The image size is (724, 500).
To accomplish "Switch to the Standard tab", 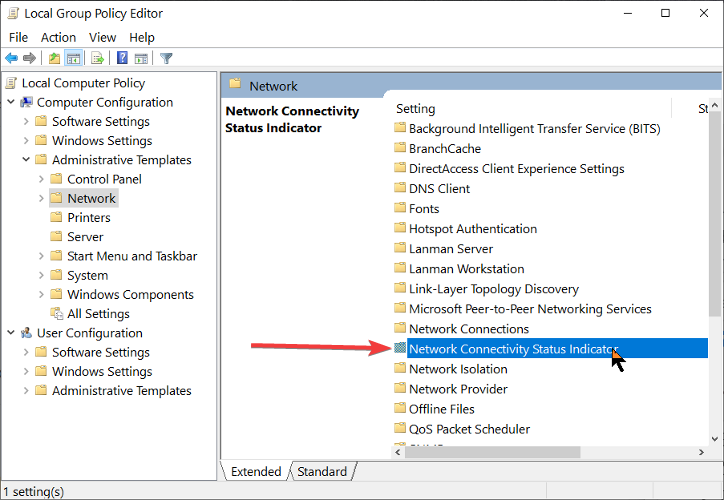I will pyautogui.click(x=322, y=471).
